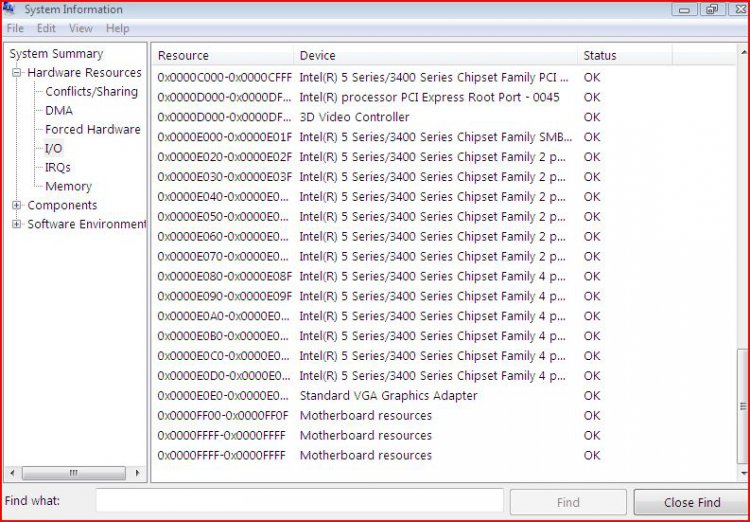Viewport: 750px width, 522px height.
Task: Open the Help menu
Action: [x=117, y=29]
